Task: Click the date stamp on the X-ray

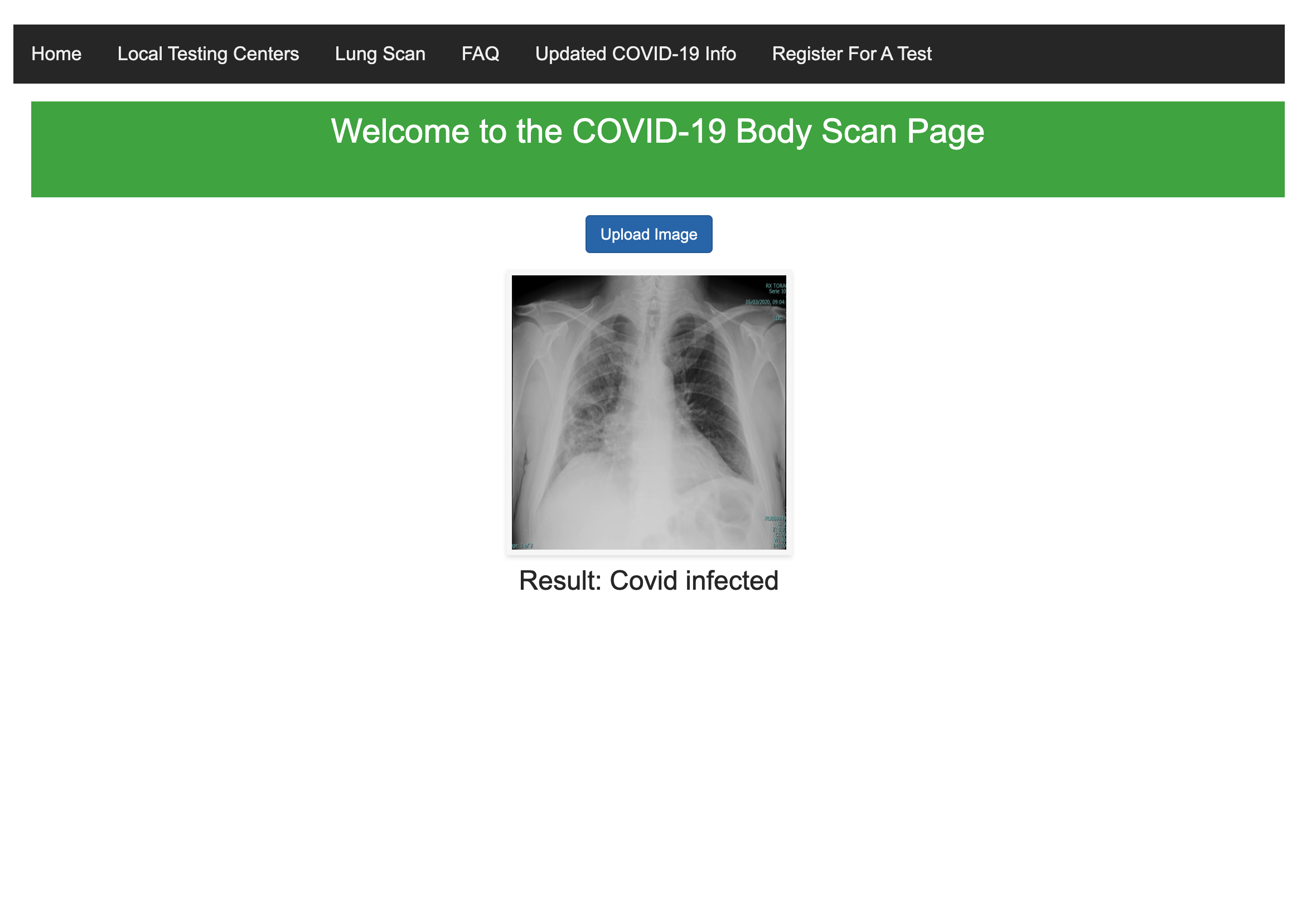Action: coord(765,302)
